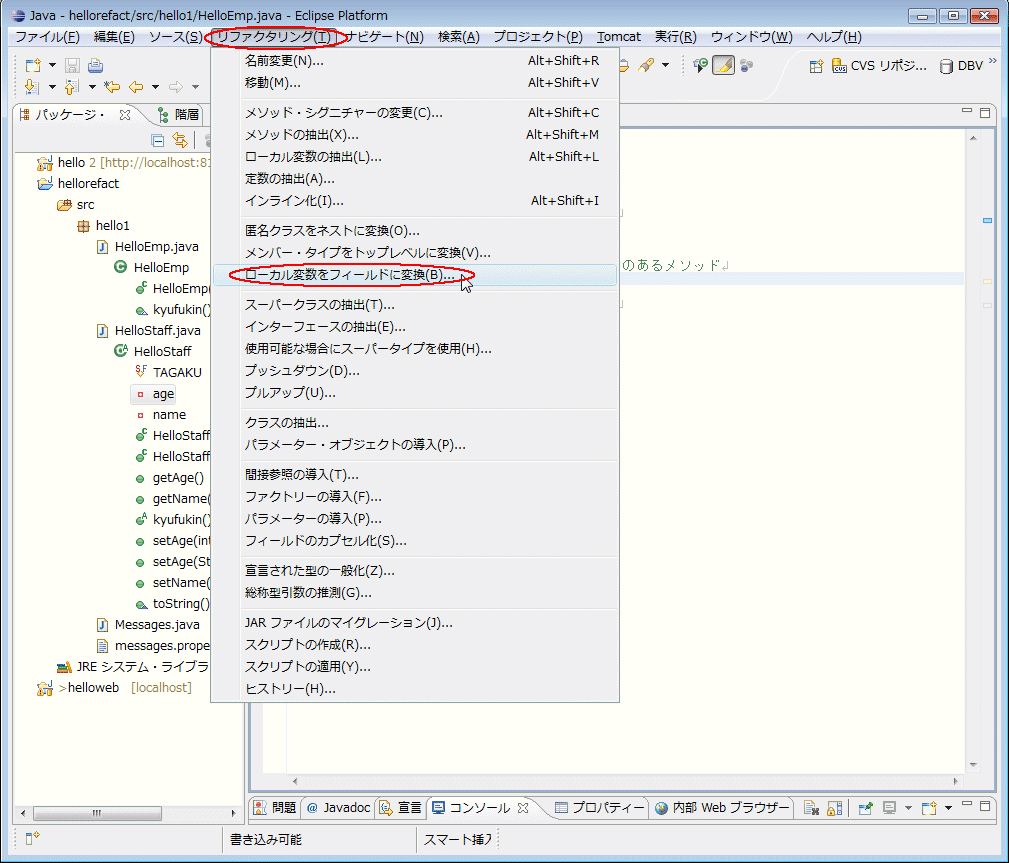The width and height of the screenshot is (1009, 863).
Task: Click the Previous Annotation icon
Action: click(71, 86)
